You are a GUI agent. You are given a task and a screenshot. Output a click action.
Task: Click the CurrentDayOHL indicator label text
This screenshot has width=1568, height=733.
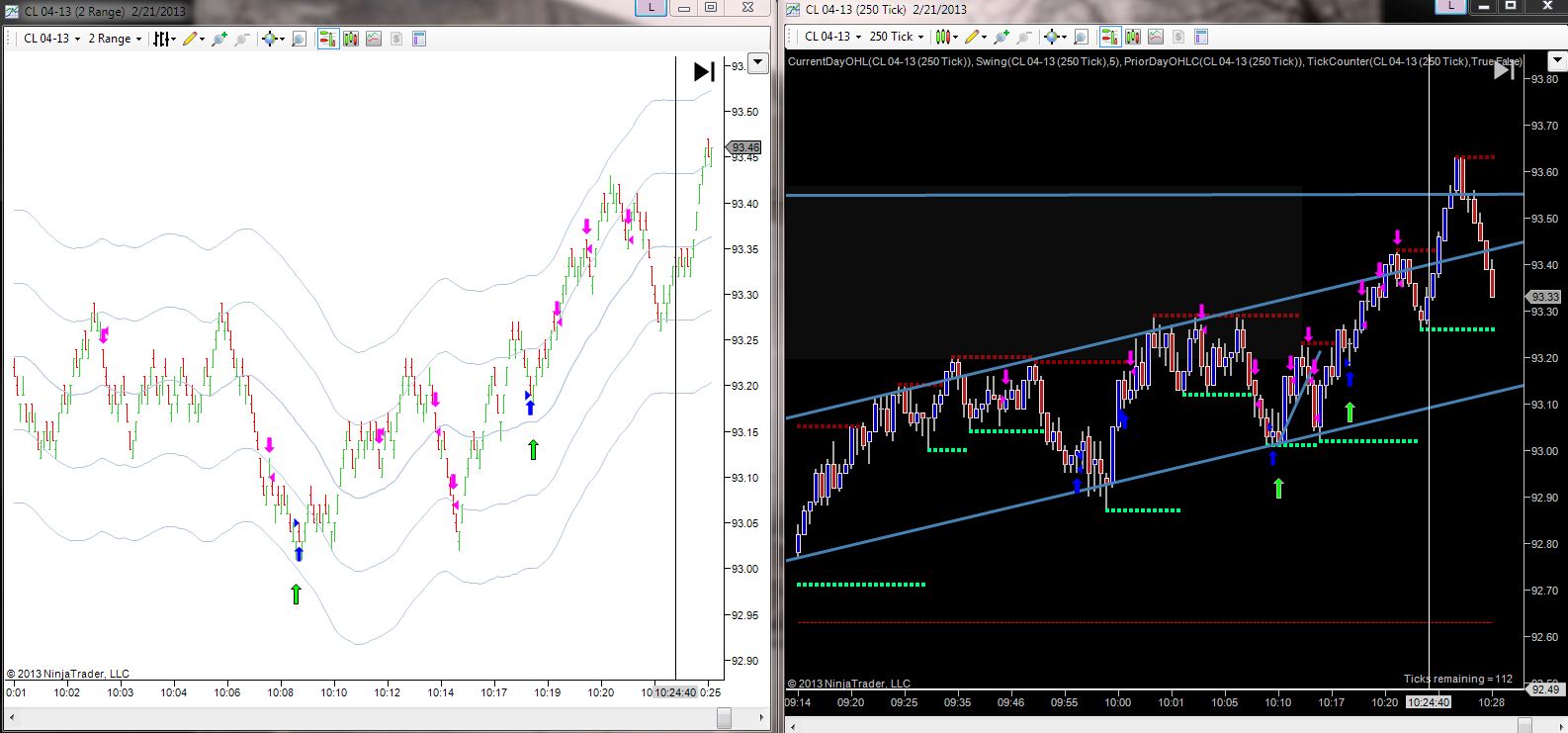[x=880, y=61]
